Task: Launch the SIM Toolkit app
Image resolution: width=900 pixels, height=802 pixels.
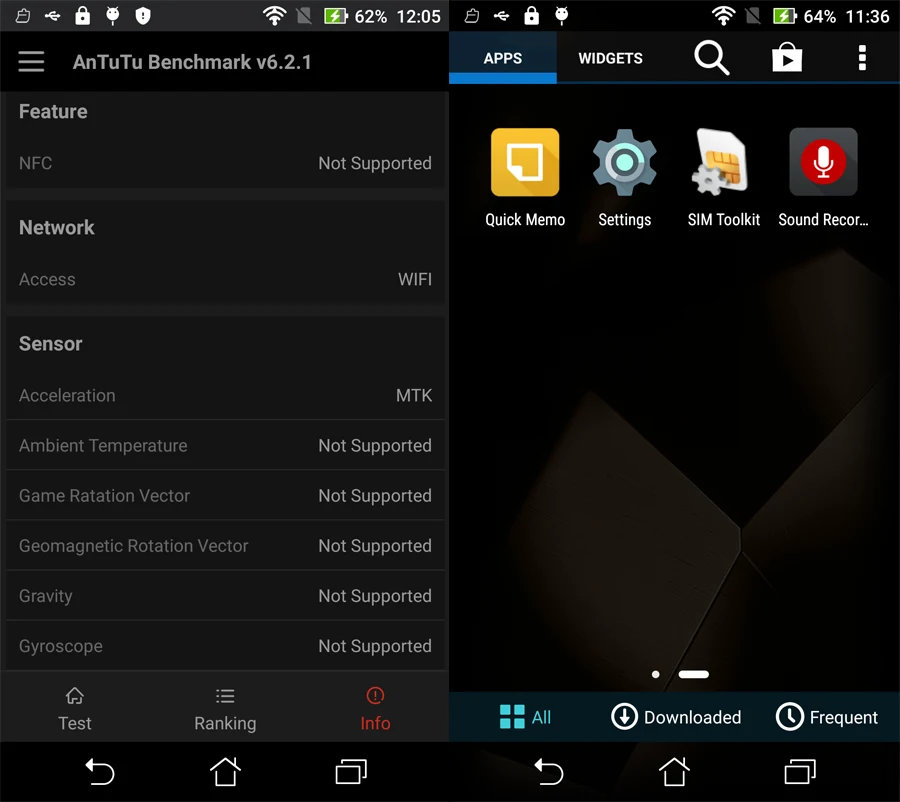Action: click(724, 178)
